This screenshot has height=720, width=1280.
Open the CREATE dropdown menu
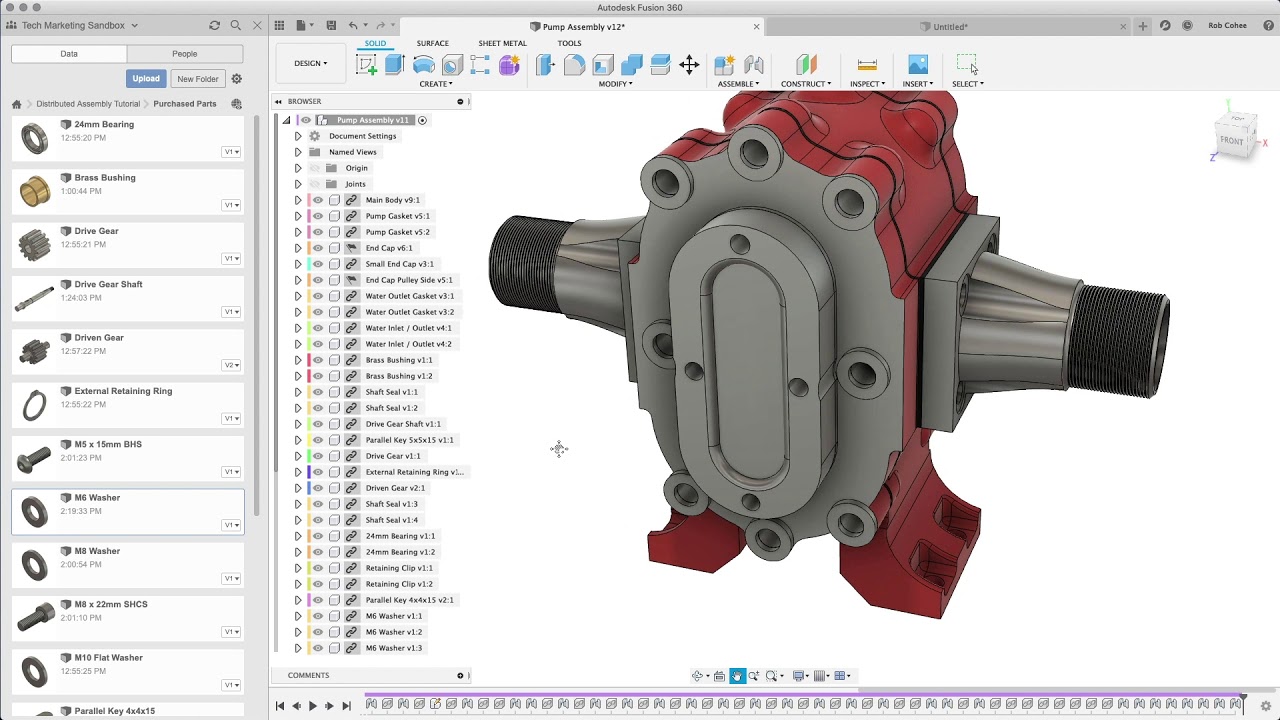[x=436, y=84]
